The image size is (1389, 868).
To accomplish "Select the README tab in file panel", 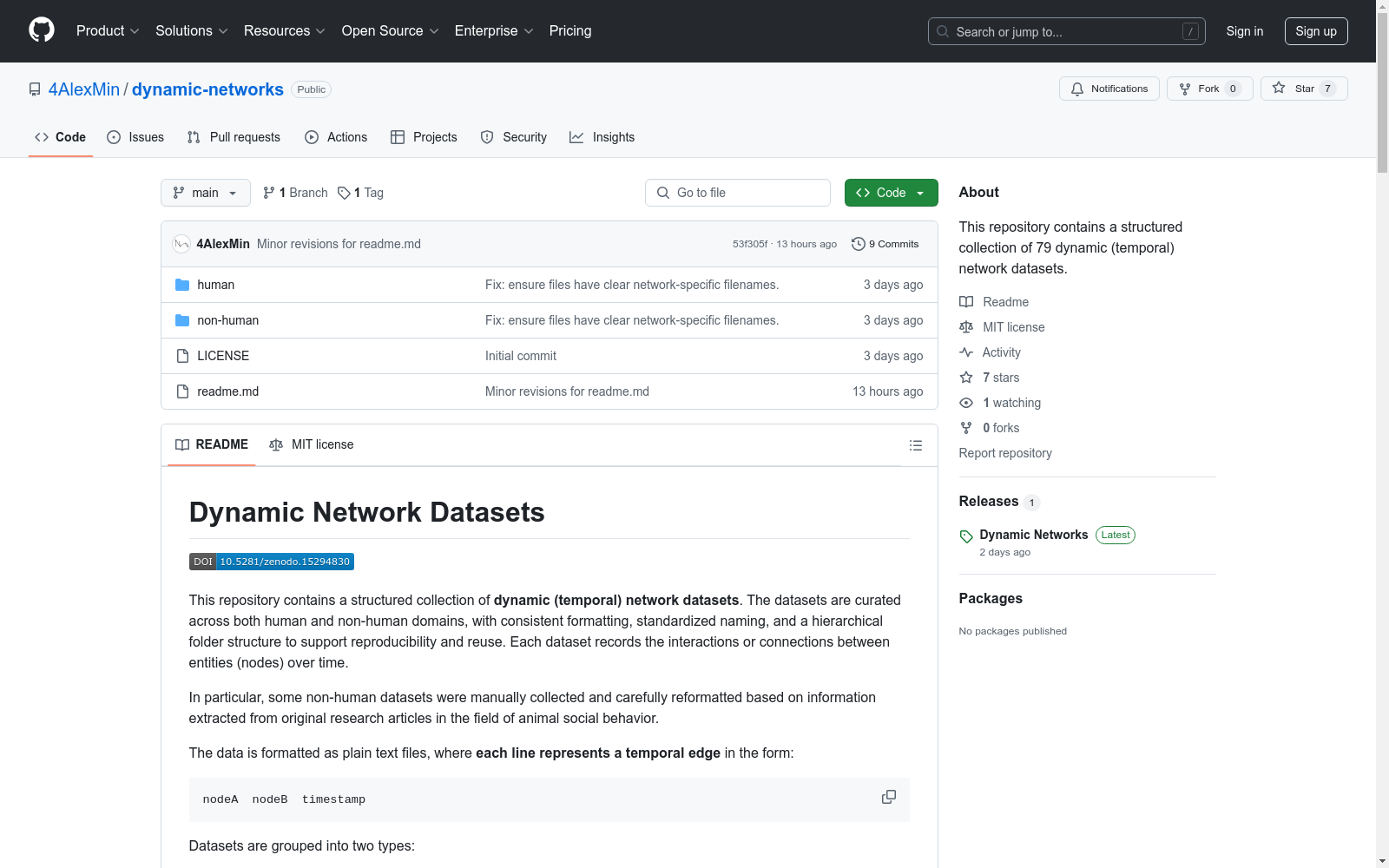I will (x=212, y=444).
